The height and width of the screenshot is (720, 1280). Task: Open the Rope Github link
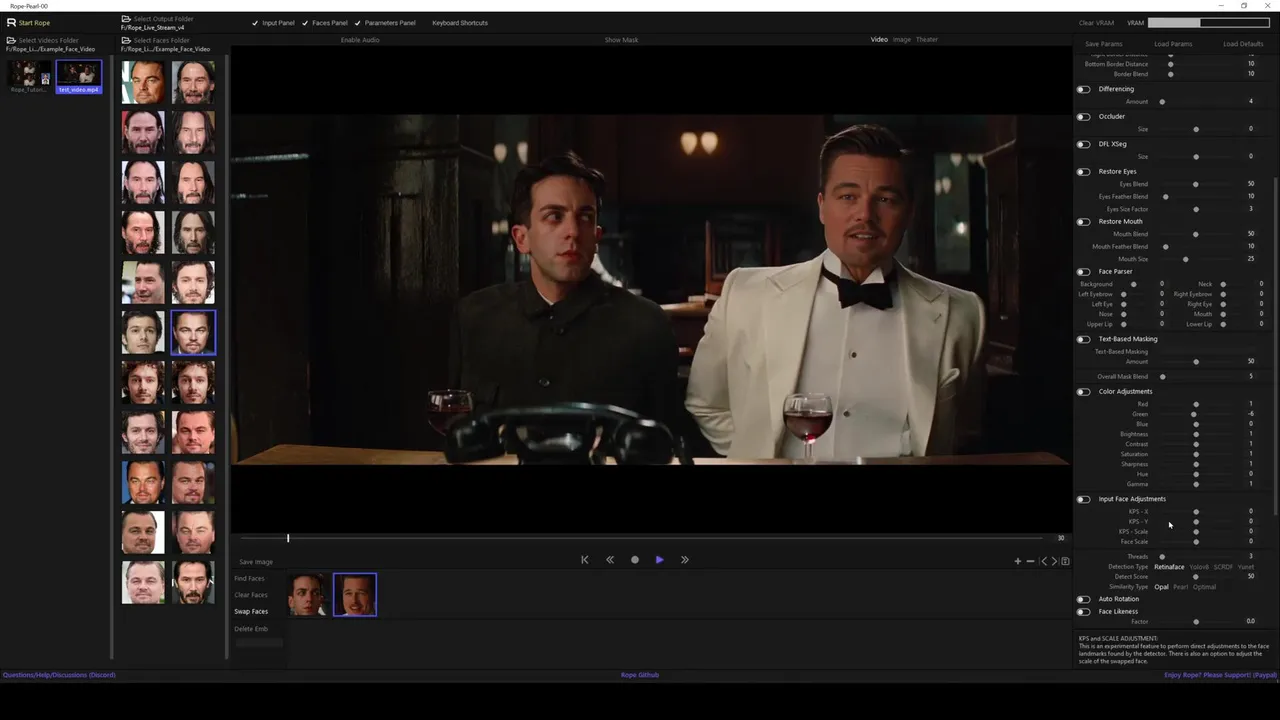click(x=640, y=675)
